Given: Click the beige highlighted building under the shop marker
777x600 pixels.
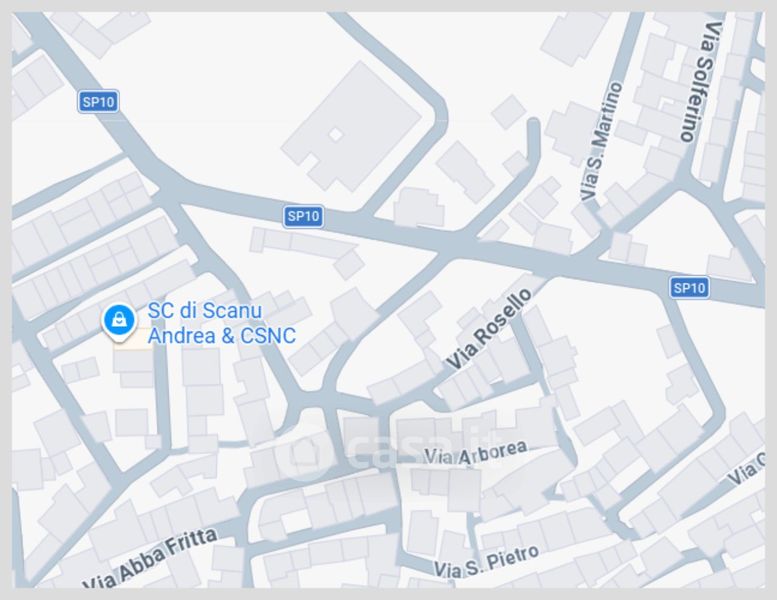Looking at the screenshot, I should [133, 341].
